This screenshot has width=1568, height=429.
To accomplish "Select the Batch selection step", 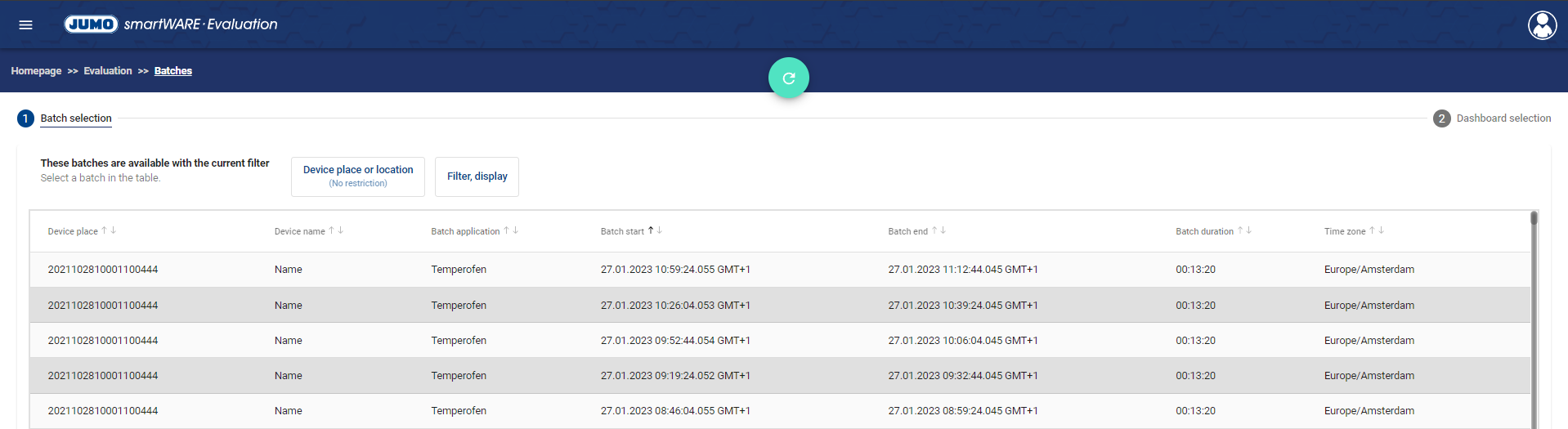I will pyautogui.click(x=75, y=118).
